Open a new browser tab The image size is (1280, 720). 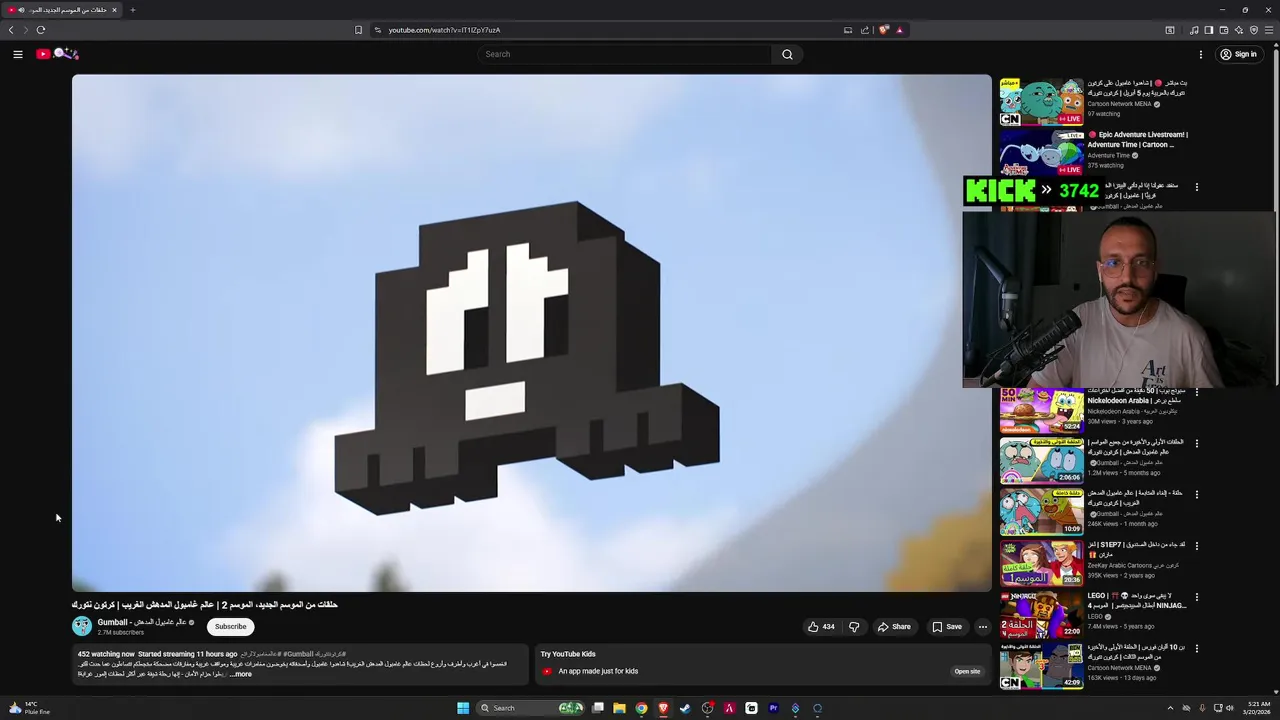(x=132, y=10)
